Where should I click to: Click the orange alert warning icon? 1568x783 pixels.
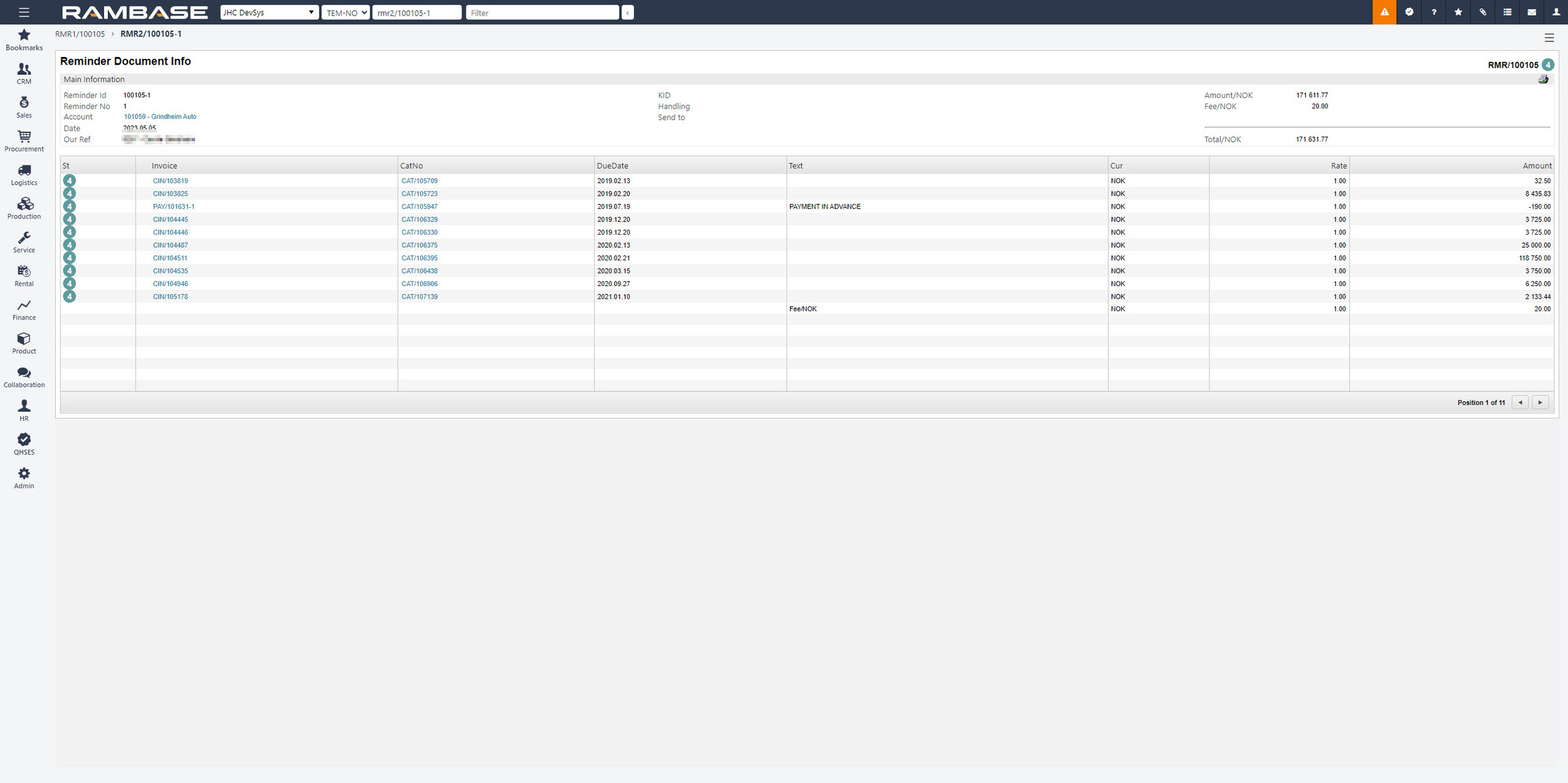(x=1384, y=13)
